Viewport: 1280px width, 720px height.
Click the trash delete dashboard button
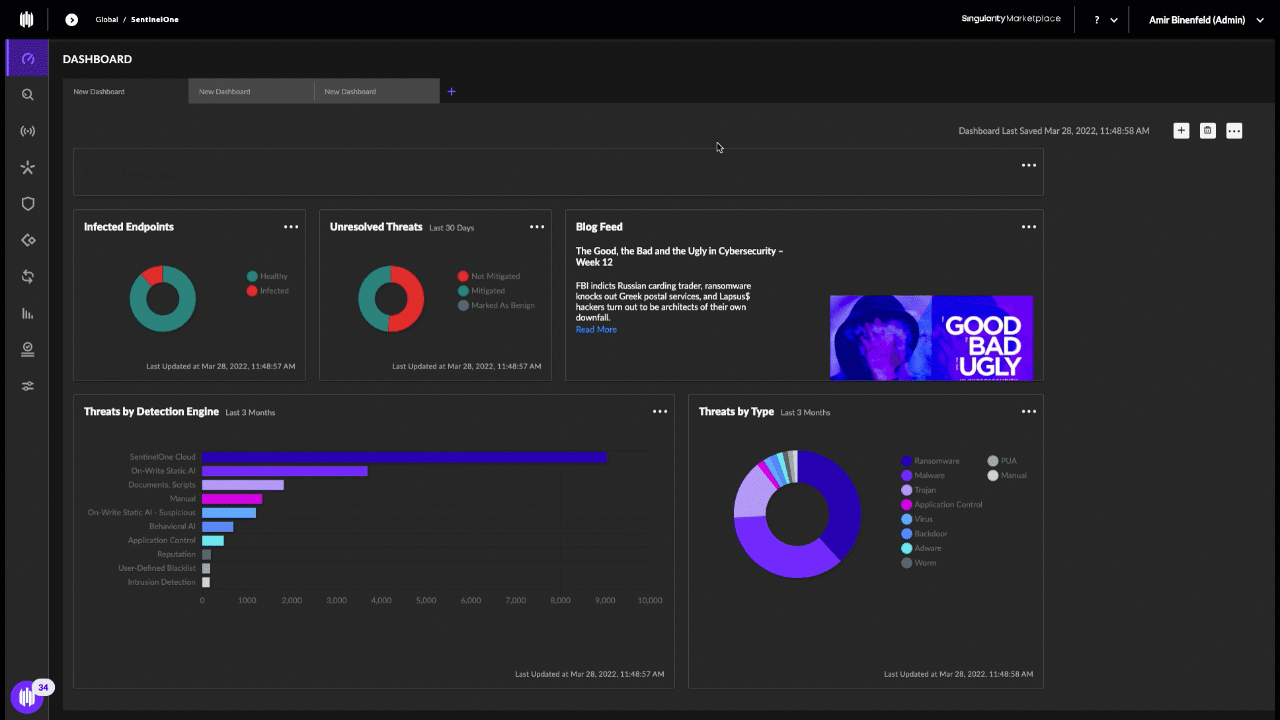(x=1207, y=131)
